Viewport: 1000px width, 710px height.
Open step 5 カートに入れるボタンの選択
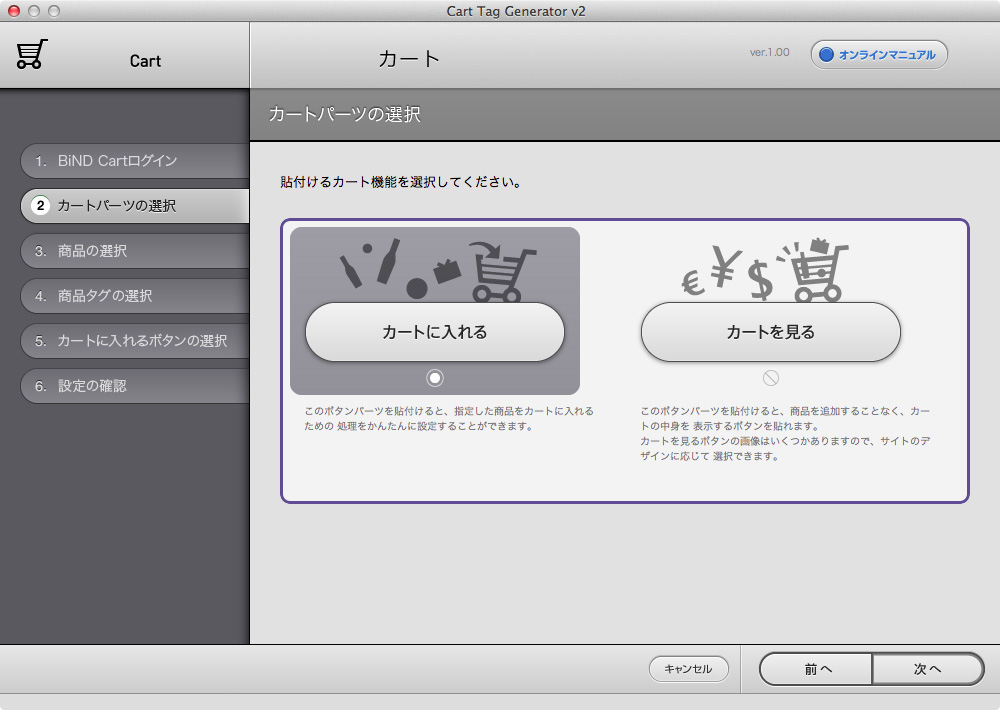[x=135, y=341]
